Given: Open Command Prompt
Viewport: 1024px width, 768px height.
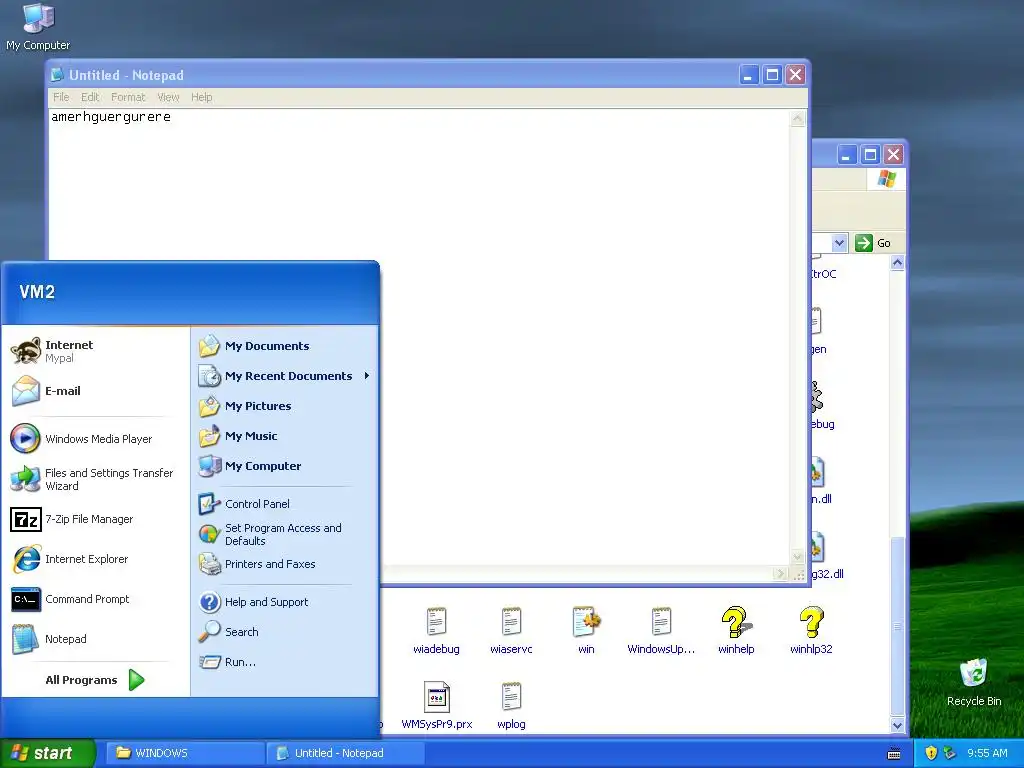Looking at the screenshot, I should (x=95, y=599).
